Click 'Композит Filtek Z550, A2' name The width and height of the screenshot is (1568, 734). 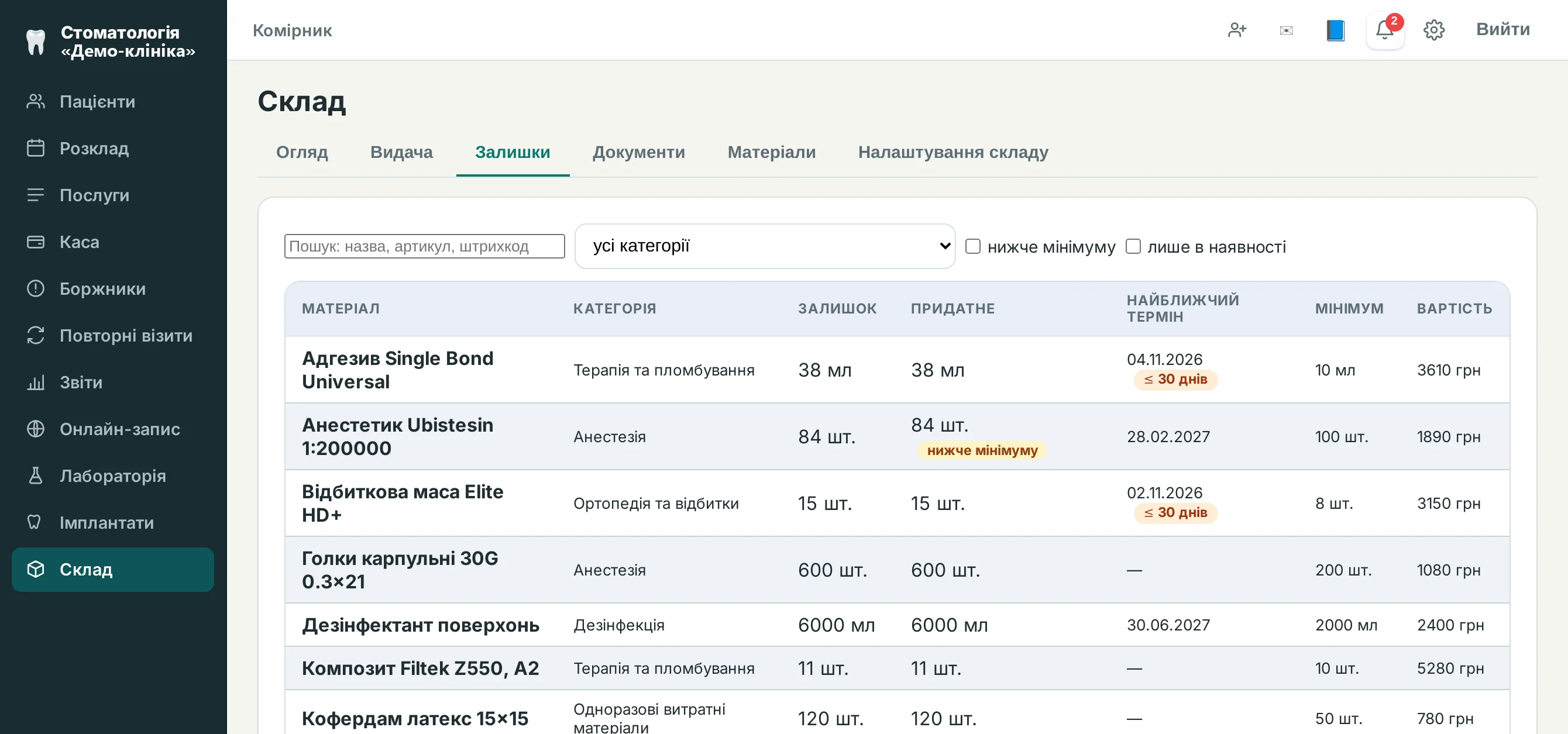coord(420,668)
